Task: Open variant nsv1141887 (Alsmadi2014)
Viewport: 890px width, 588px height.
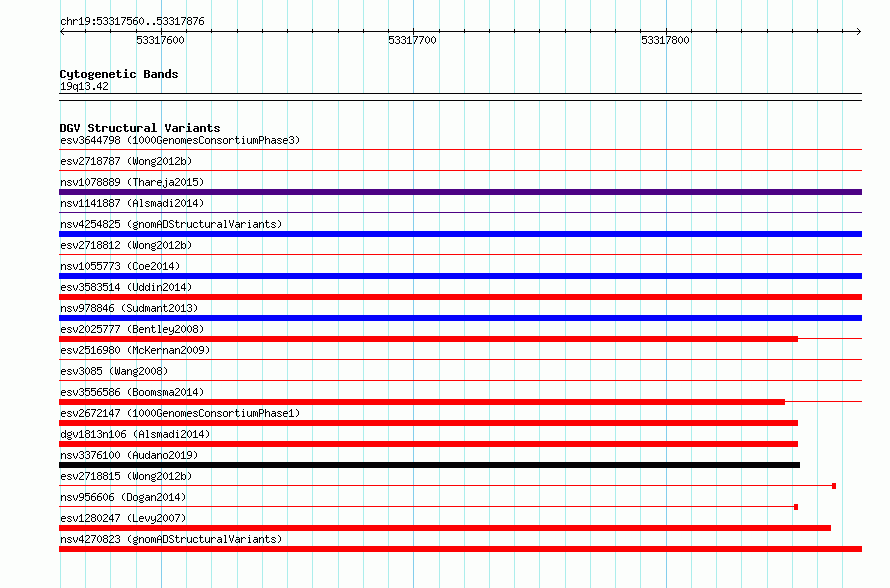Action: [x=132, y=203]
